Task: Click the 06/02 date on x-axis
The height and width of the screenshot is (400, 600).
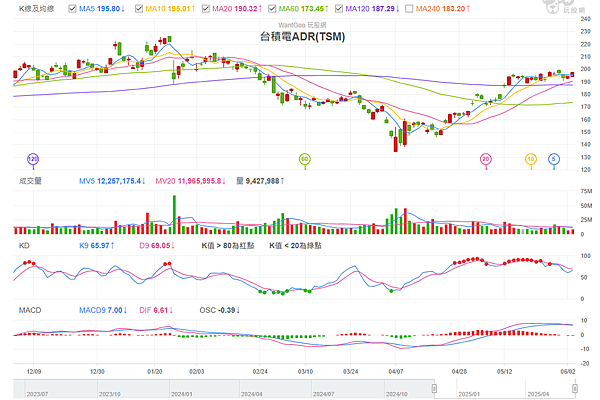Action: click(568, 372)
